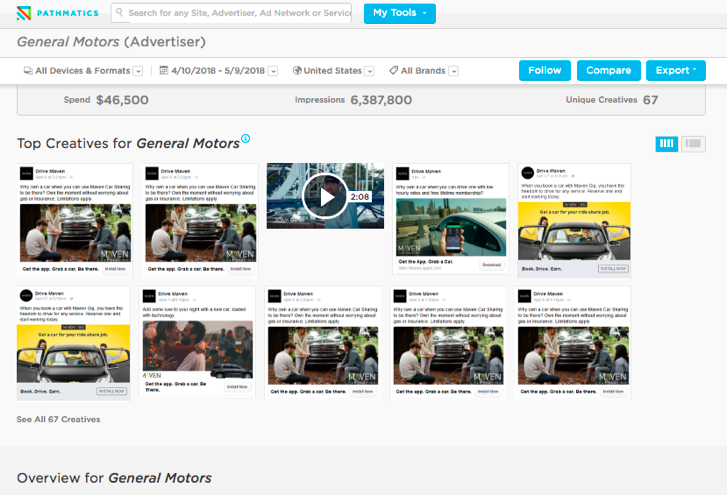The width and height of the screenshot is (727, 495).
Task: Expand the All Devices & Formats filter
Action: point(138,71)
